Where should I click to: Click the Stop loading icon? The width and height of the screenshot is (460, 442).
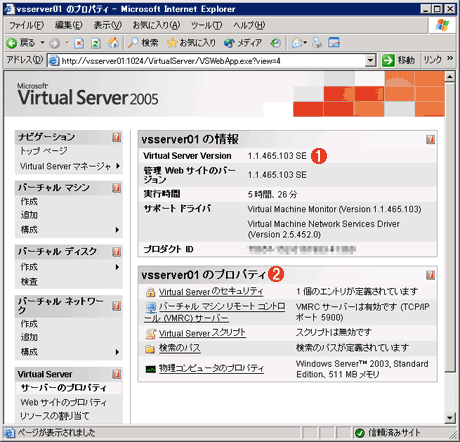(79, 43)
